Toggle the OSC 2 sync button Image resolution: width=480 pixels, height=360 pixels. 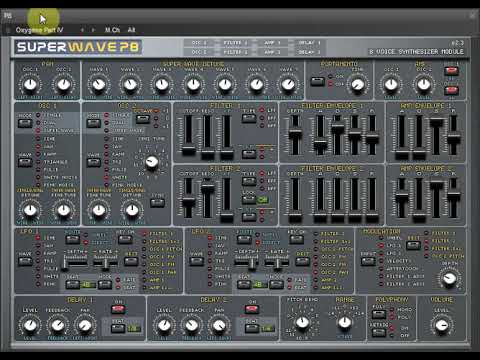tap(157, 203)
